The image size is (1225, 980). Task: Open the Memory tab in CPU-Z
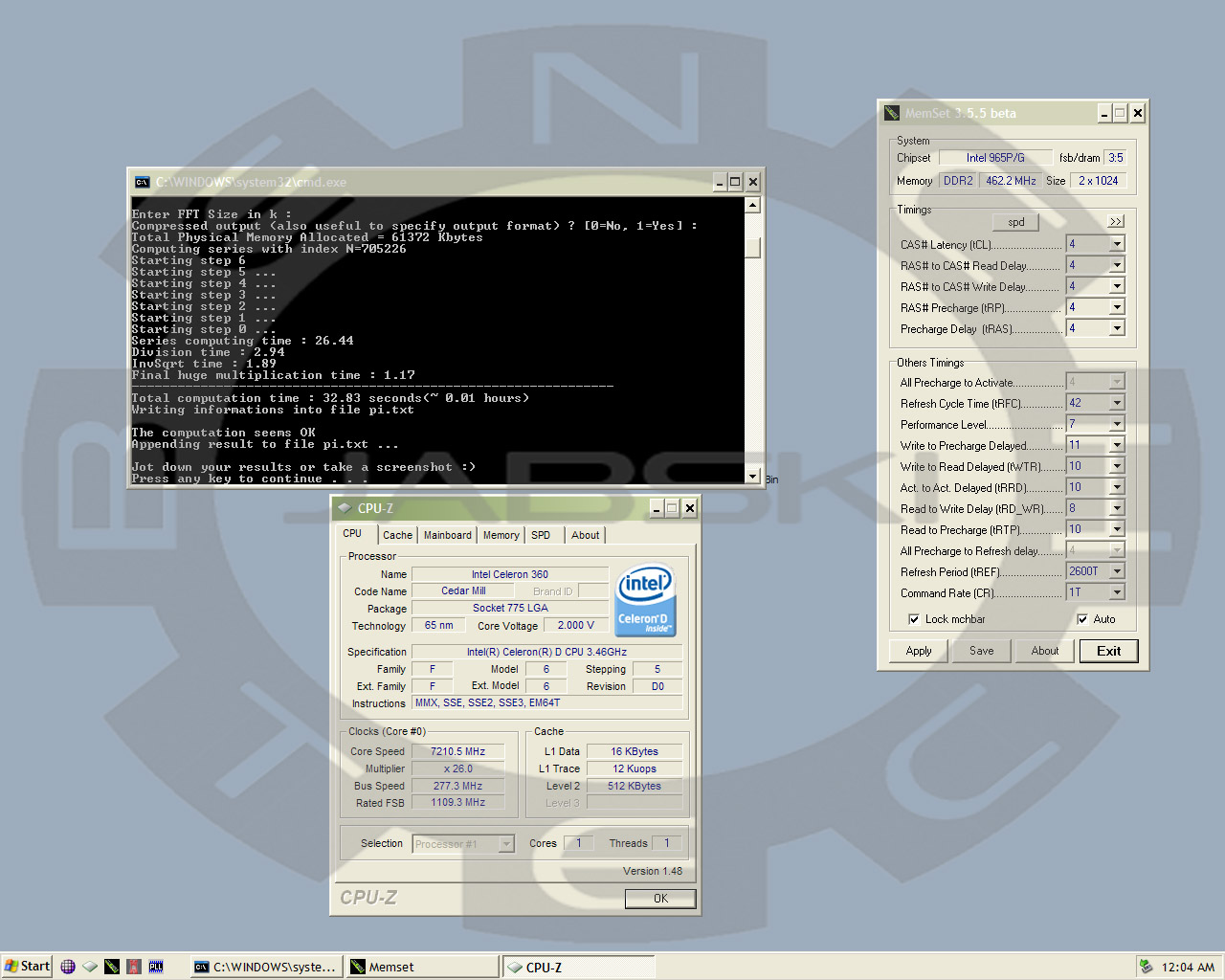coord(501,535)
